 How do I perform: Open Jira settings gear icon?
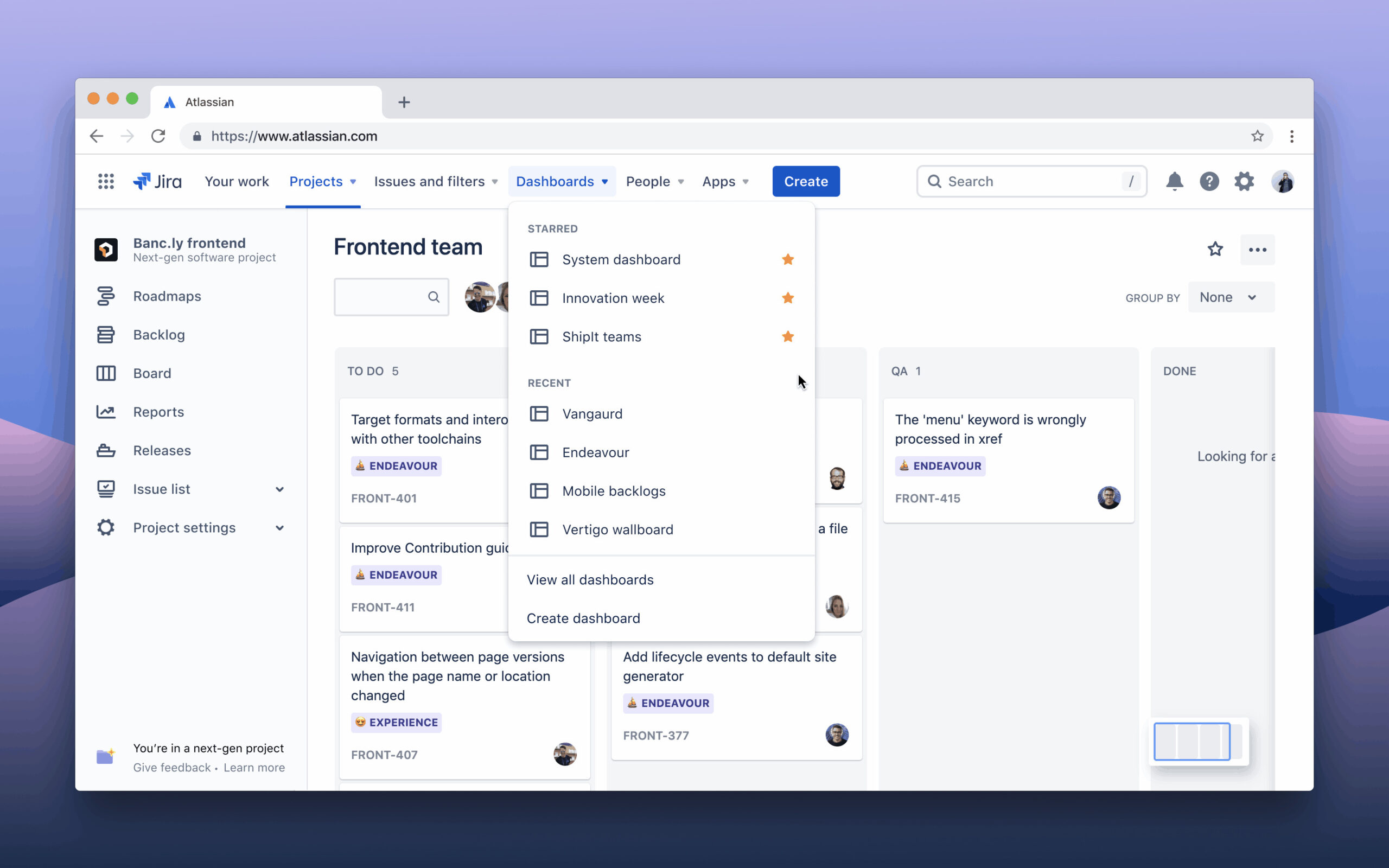1244,181
